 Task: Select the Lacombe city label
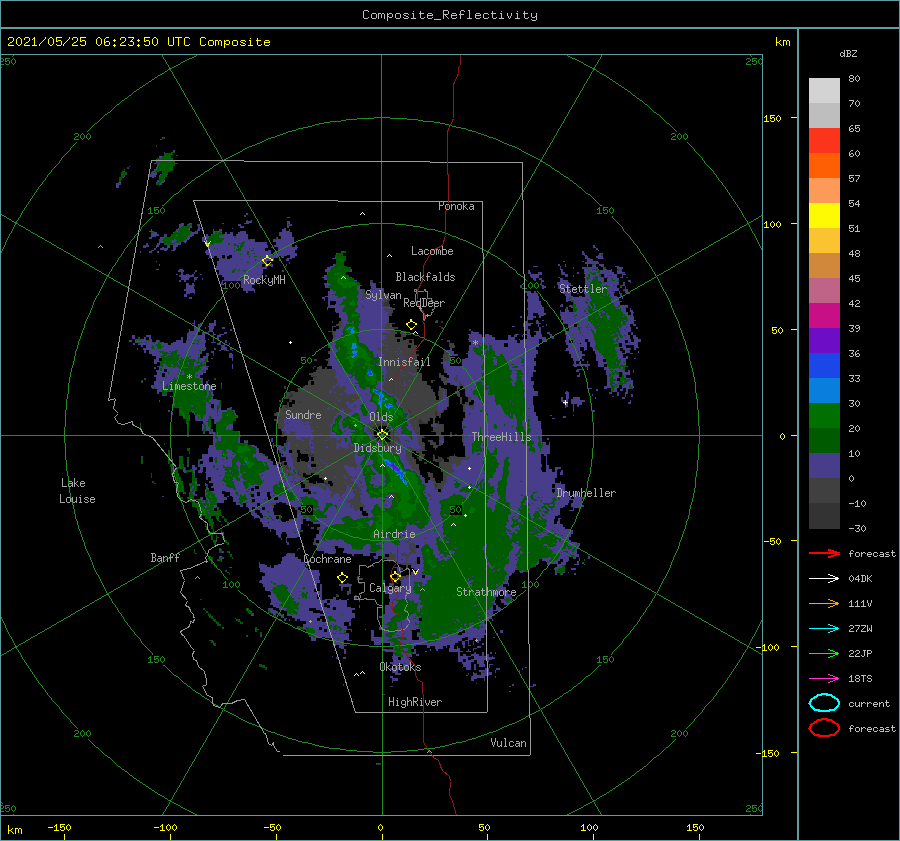click(432, 251)
